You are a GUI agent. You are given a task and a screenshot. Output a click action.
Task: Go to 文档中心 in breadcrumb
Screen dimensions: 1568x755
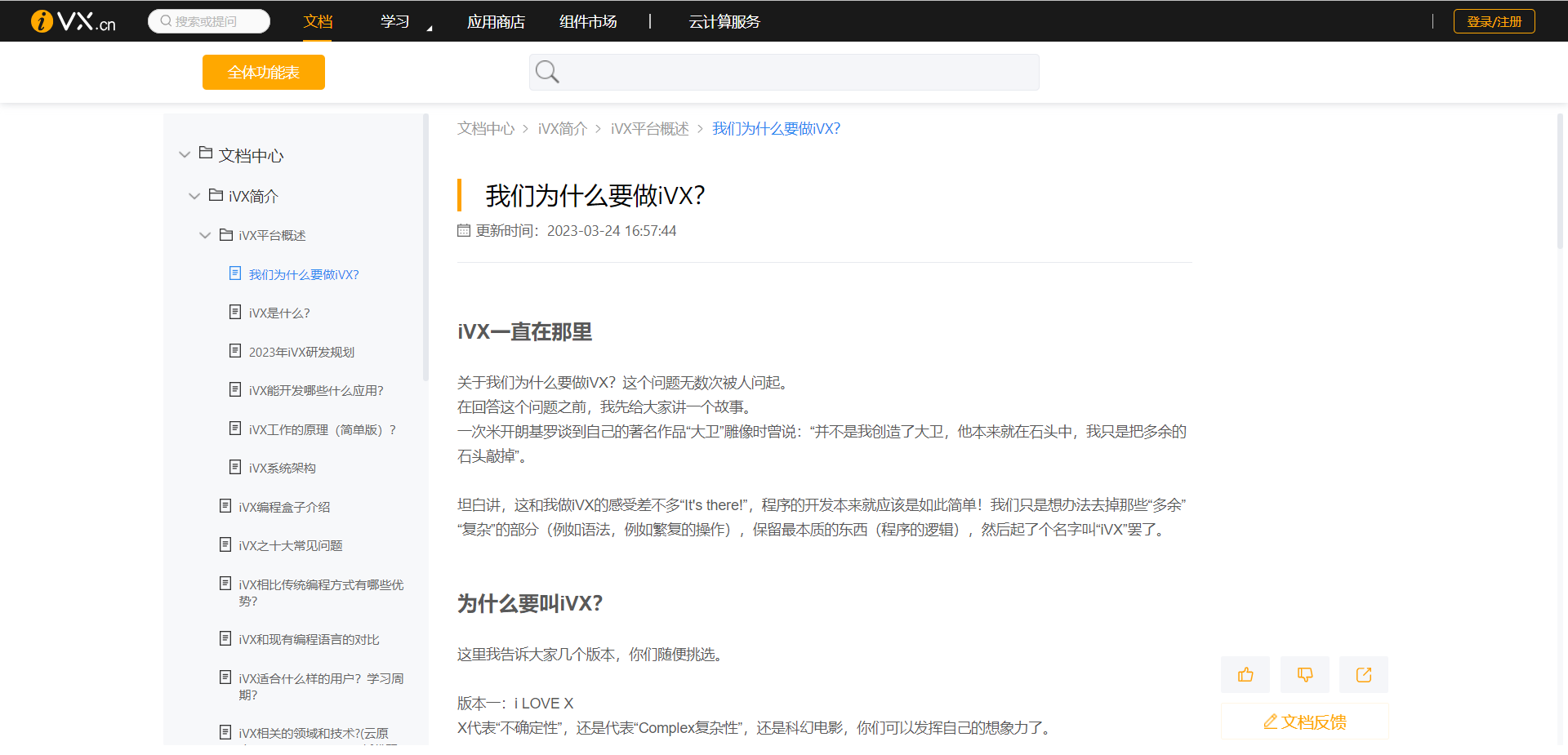pos(486,129)
